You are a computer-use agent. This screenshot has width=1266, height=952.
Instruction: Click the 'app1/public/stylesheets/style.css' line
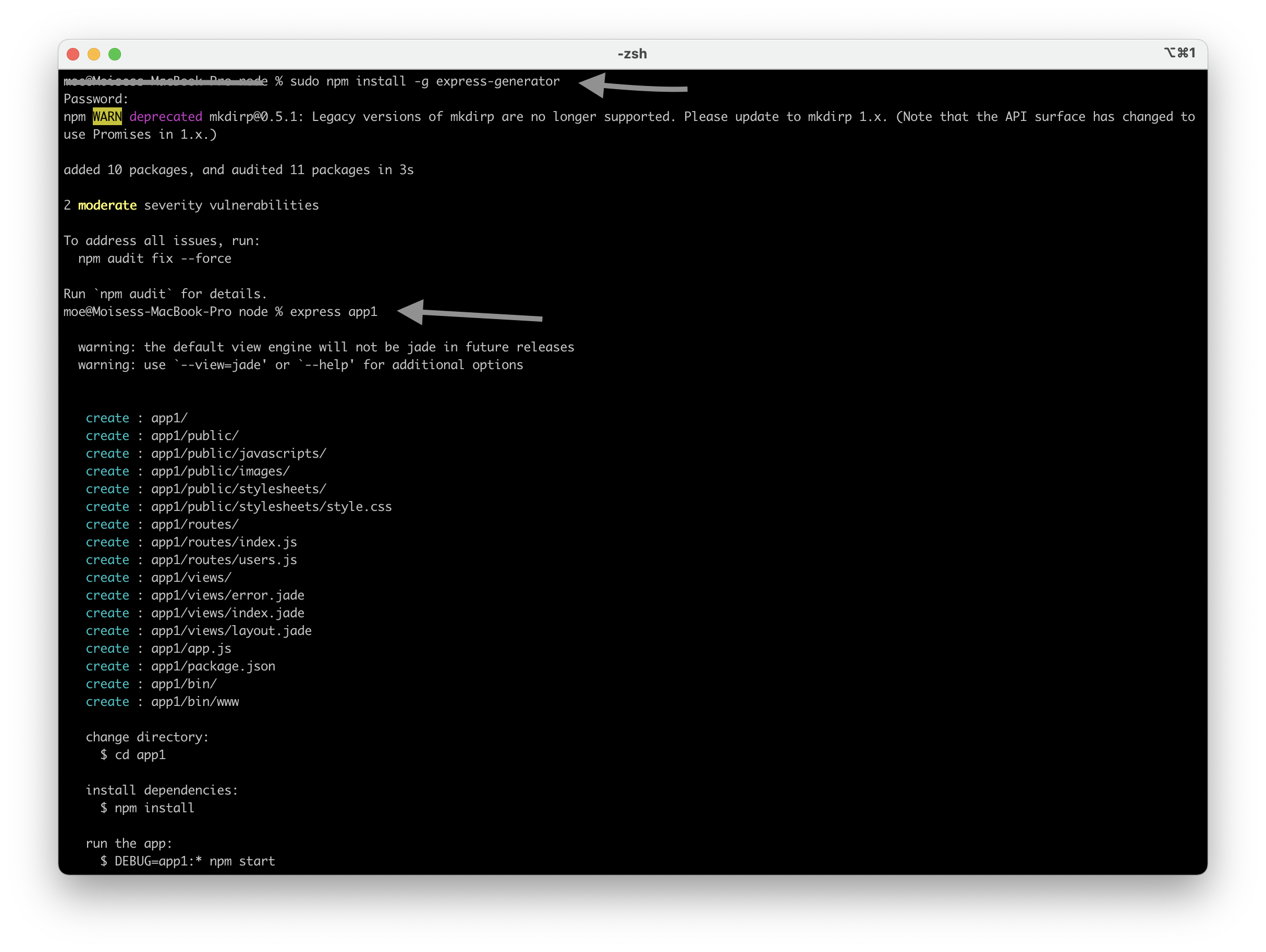tap(271, 507)
